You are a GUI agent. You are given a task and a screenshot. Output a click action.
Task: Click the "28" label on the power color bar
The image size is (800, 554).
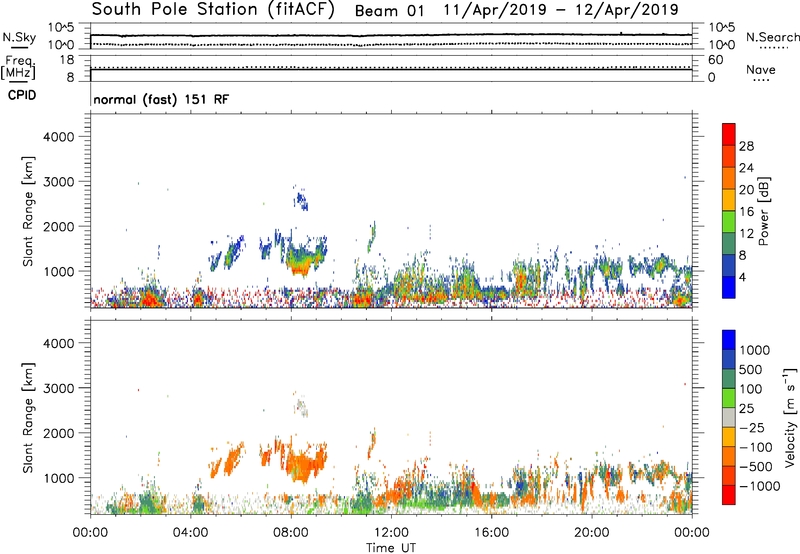[x=746, y=146]
